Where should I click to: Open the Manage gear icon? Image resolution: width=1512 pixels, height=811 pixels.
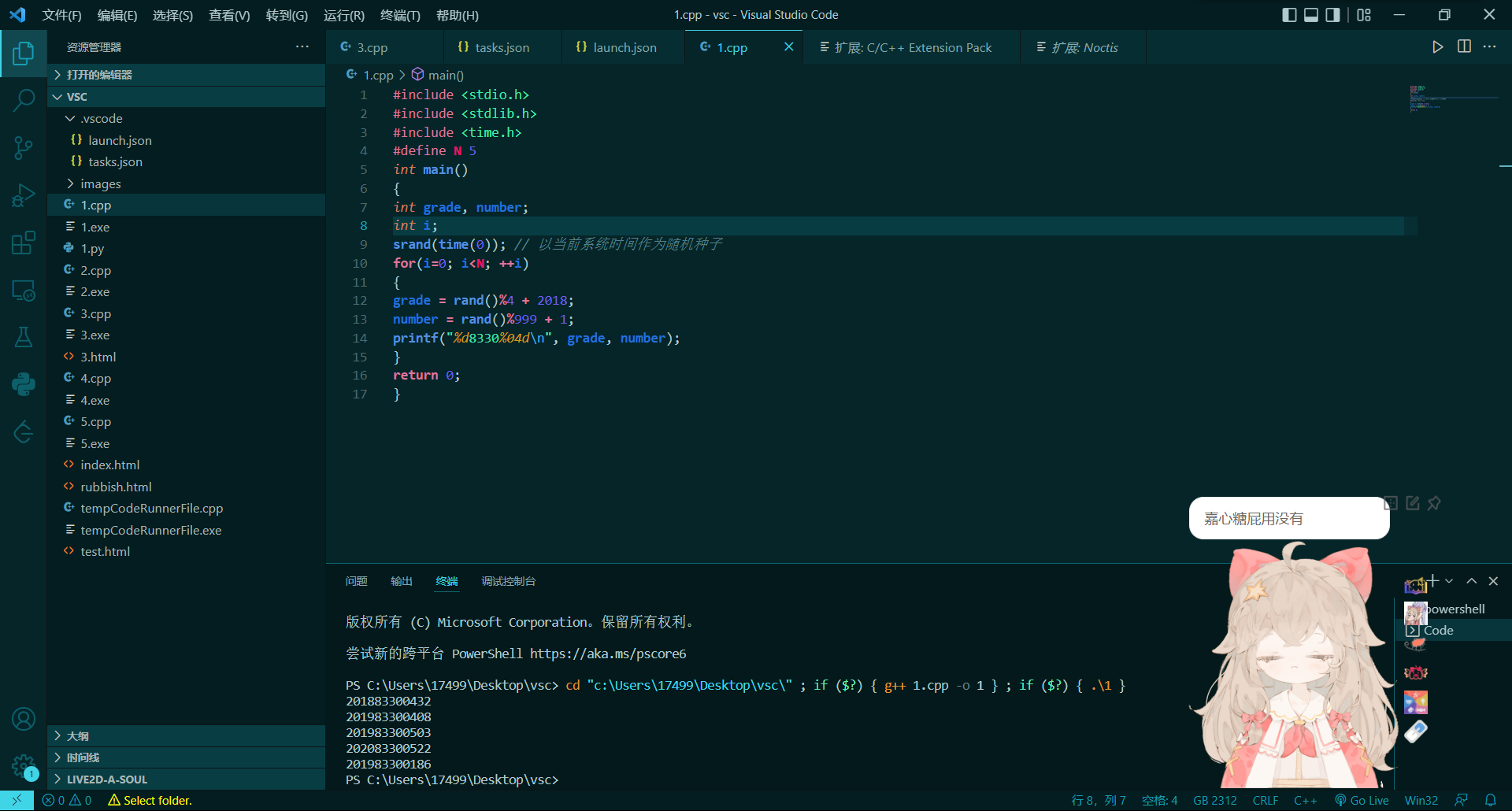[24, 766]
